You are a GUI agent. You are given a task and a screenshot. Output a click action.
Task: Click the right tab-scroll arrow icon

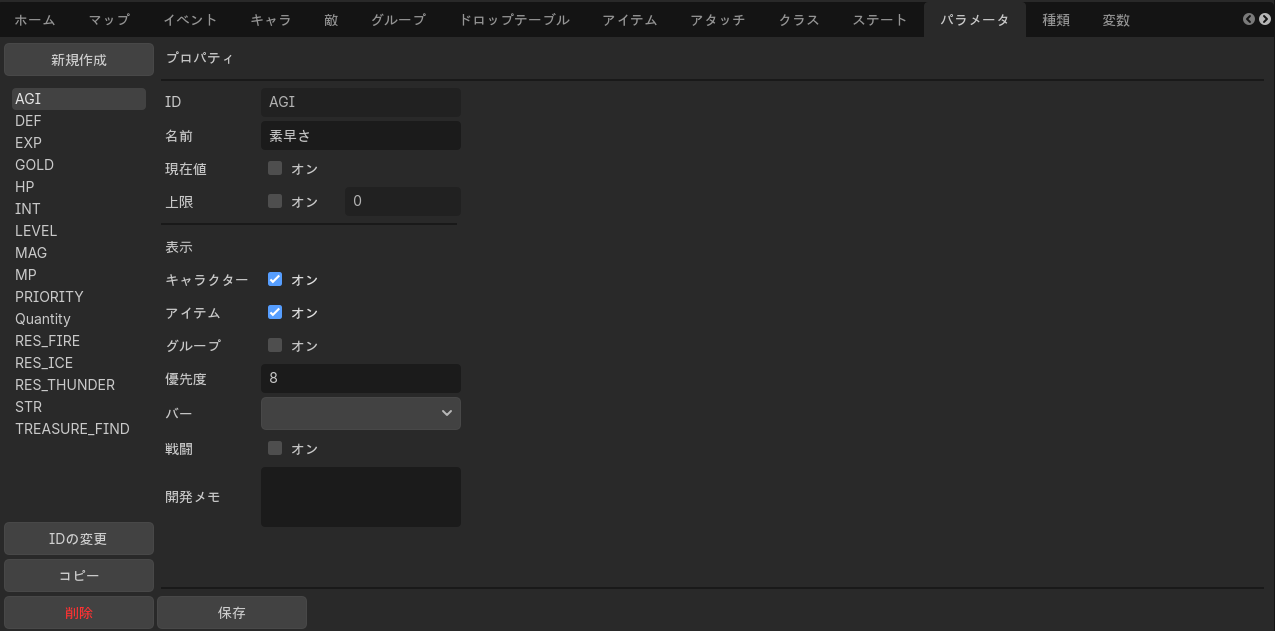click(x=1264, y=19)
